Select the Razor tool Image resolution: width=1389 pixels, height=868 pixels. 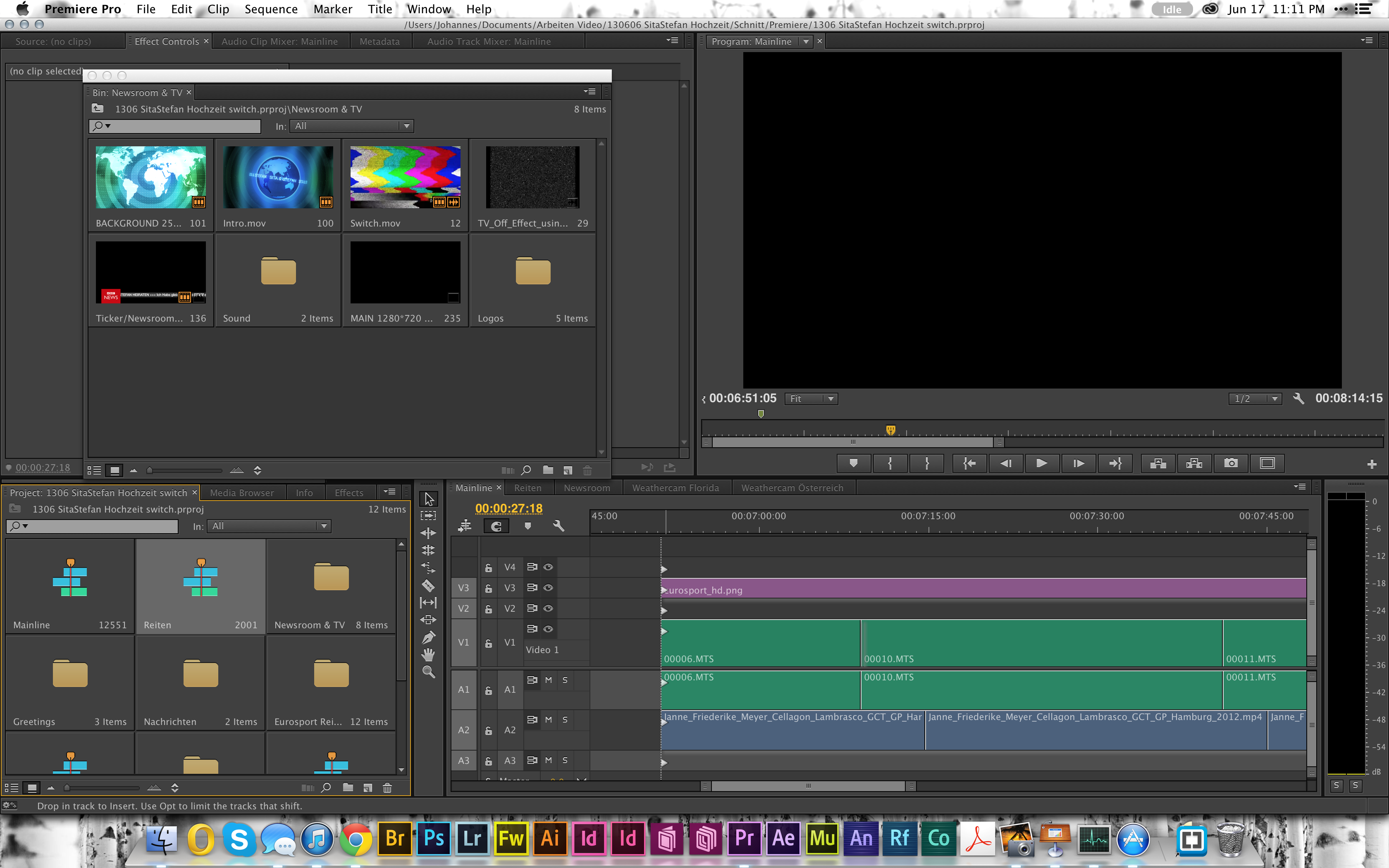pyautogui.click(x=428, y=586)
